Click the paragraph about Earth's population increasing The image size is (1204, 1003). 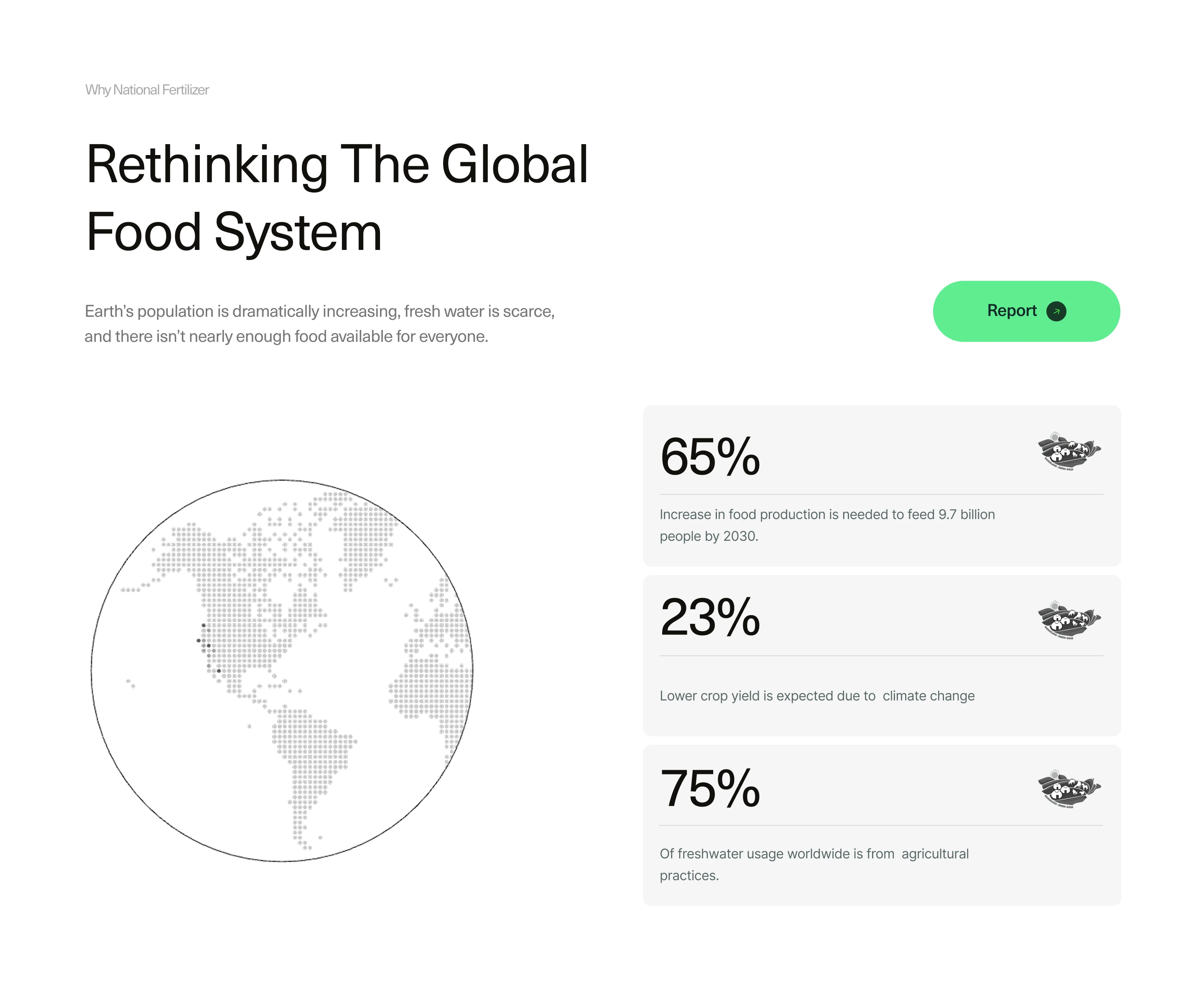point(319,324)
